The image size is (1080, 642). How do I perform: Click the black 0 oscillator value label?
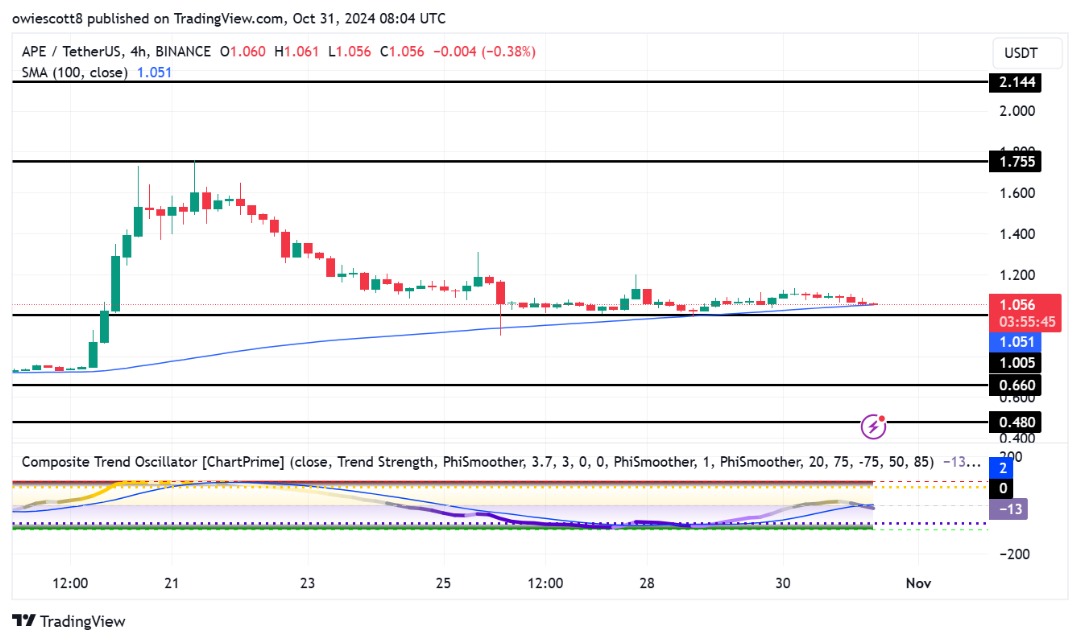point(1002,488)
